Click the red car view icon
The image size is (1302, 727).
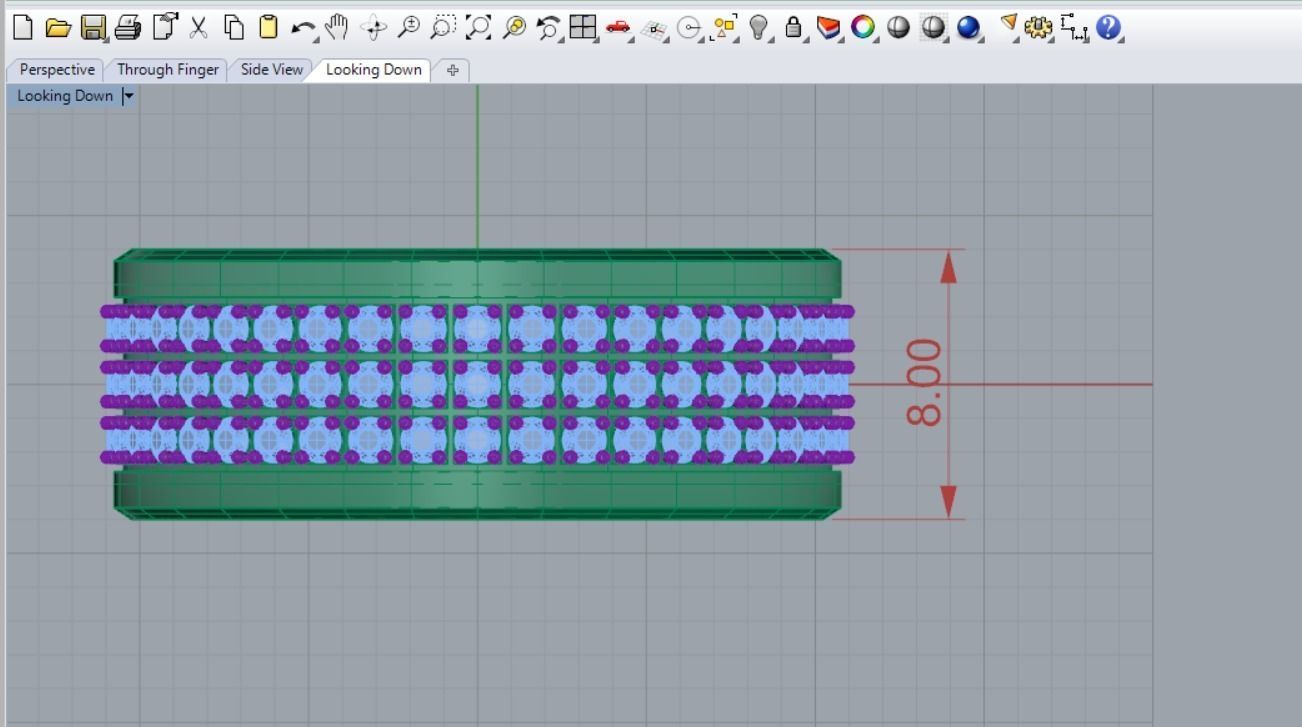coord(618,28)
